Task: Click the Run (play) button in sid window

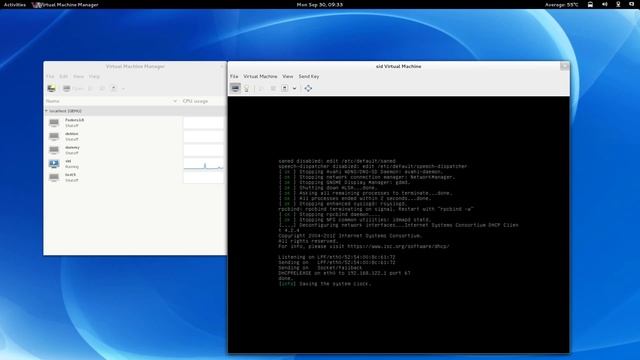Action: [261, 88]
